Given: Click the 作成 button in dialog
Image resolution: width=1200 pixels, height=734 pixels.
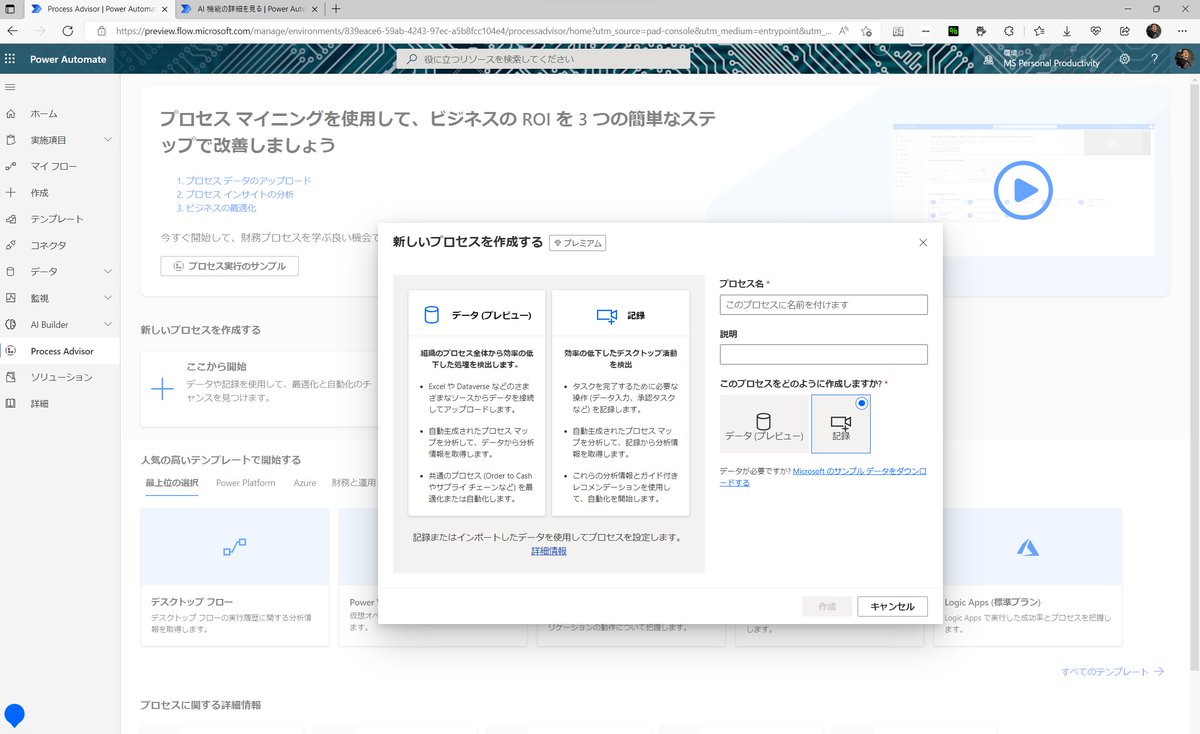Looking at the screenshot, I should pyautogui.click(x=826, y=606).
